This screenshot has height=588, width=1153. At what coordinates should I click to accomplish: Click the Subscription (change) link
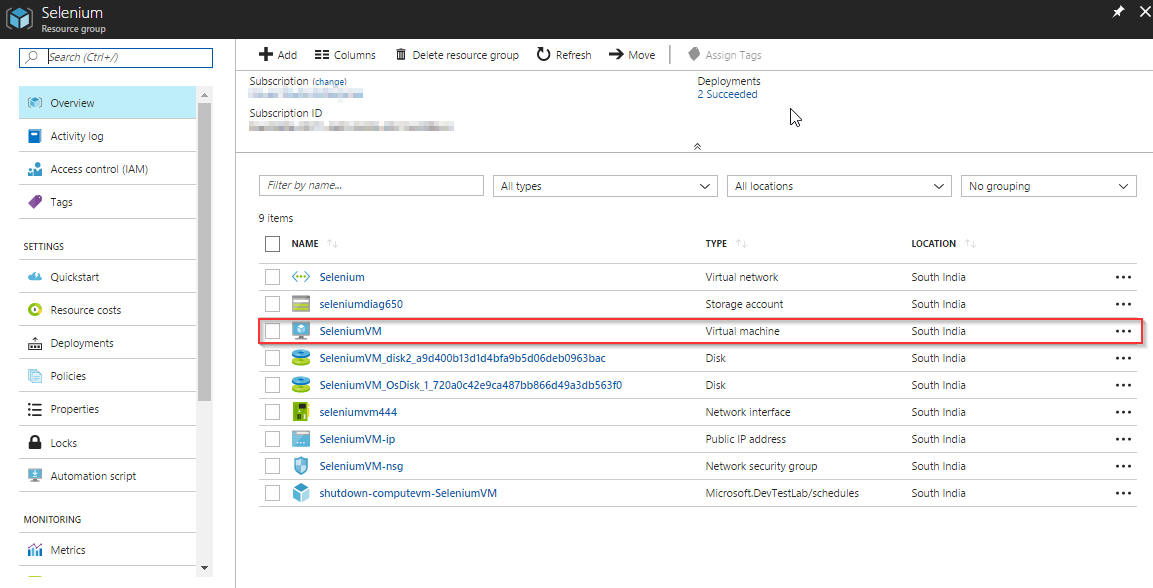click(x=329, y=82)
